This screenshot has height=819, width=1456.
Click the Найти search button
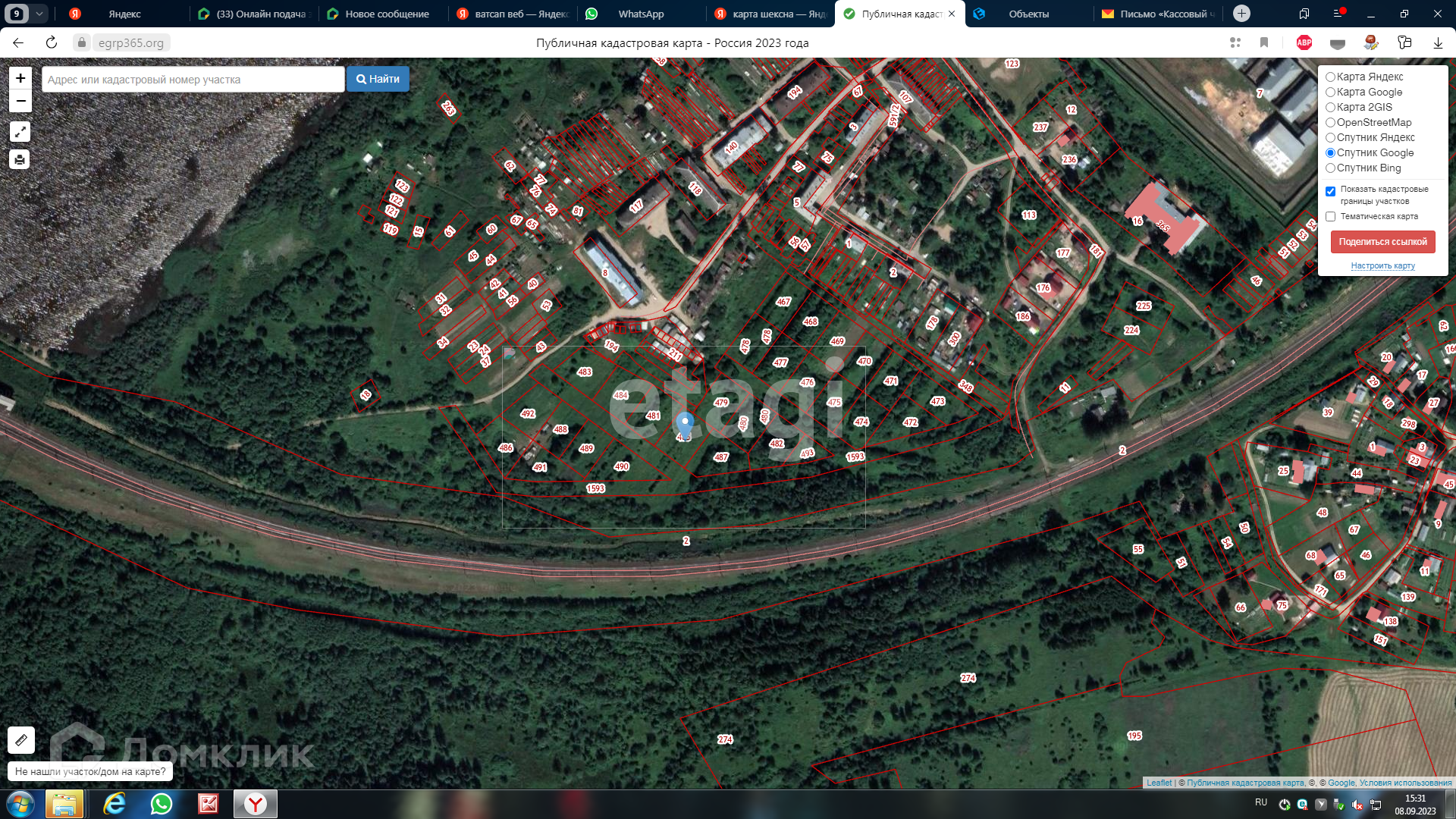click(378, 79)
